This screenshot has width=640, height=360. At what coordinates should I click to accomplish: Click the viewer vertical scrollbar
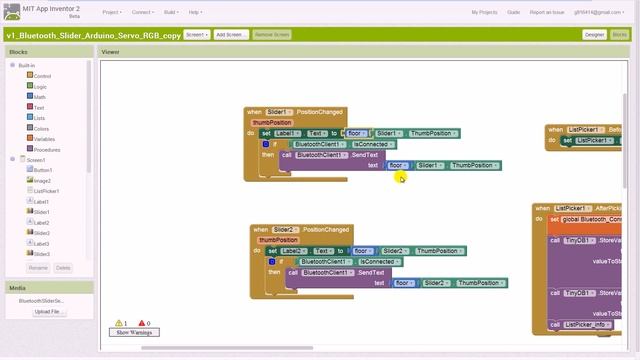625,141
